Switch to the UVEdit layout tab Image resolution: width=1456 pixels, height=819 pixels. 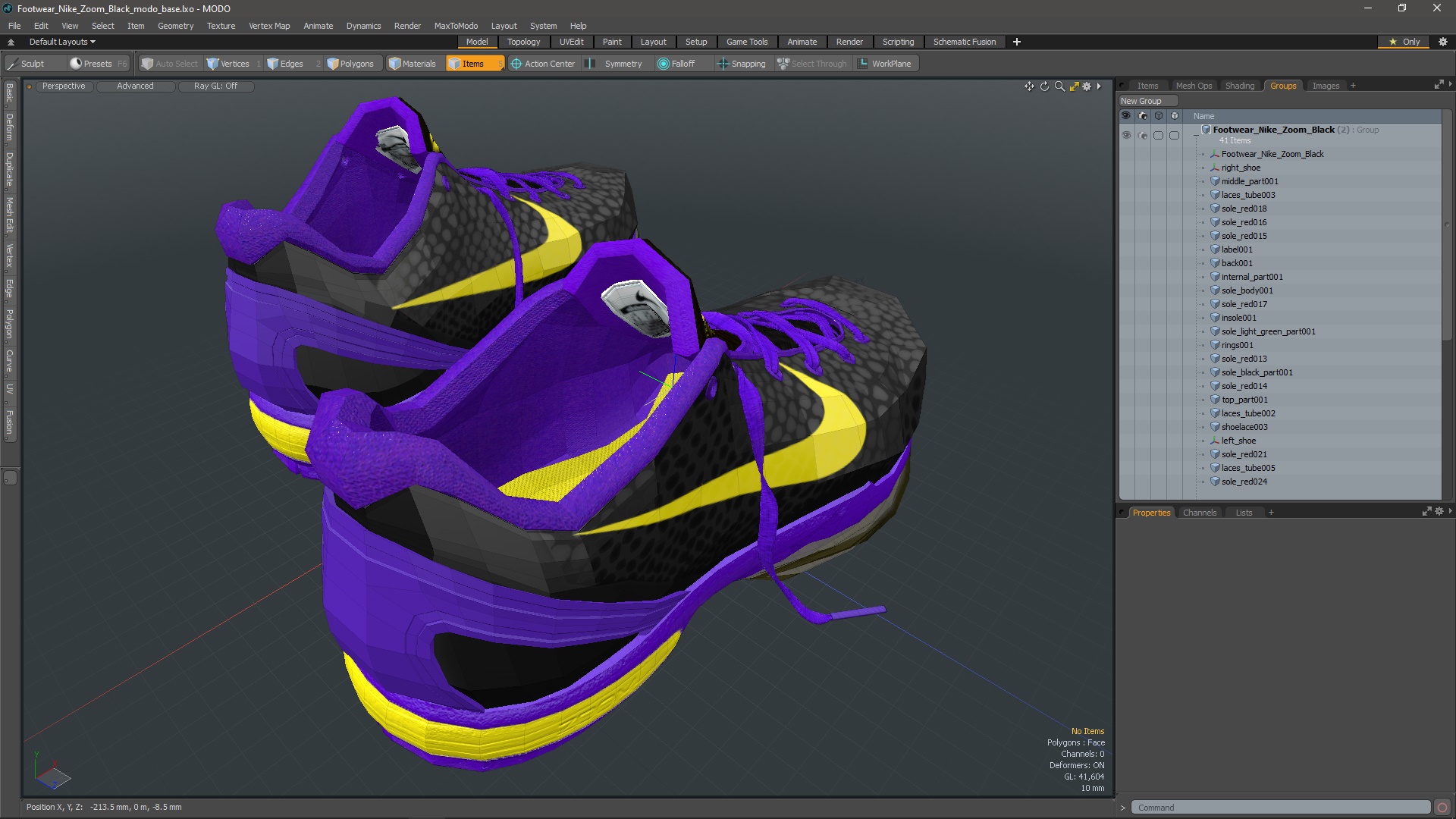[571, 42]
